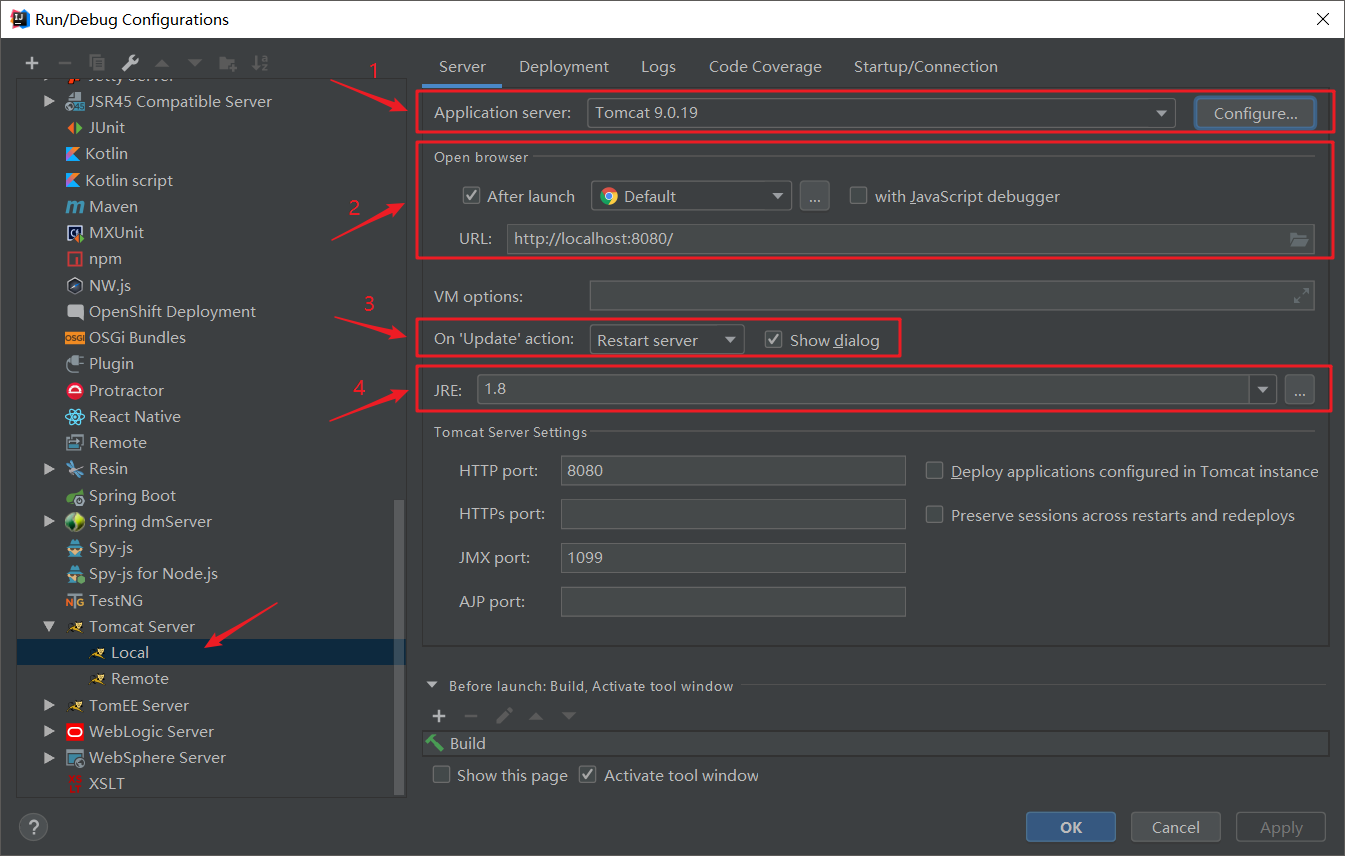Viewport: 1345px width, 856px height.
Task: Click the Cancel button
Action: click(1176, 827)
